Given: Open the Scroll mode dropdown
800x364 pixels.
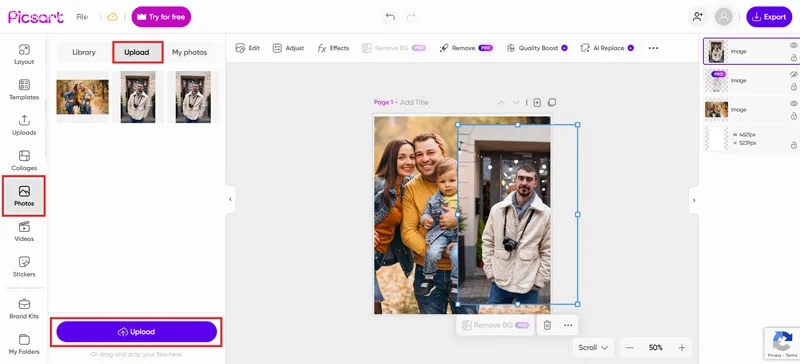Looking at the screenshot, I should coord(593,348).
